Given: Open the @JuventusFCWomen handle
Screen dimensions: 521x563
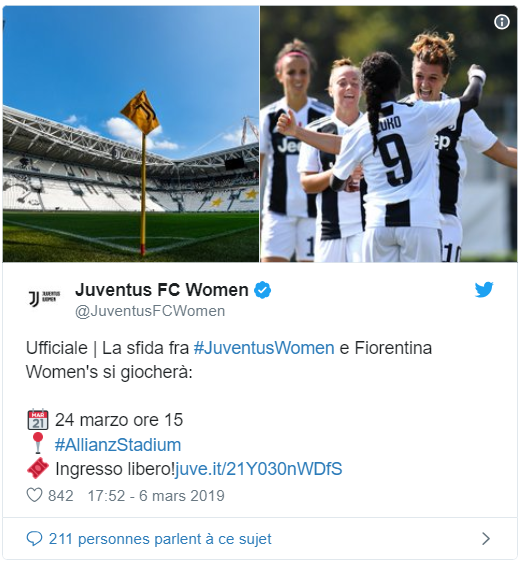Looking at the screenshot, I should (150, 311).
